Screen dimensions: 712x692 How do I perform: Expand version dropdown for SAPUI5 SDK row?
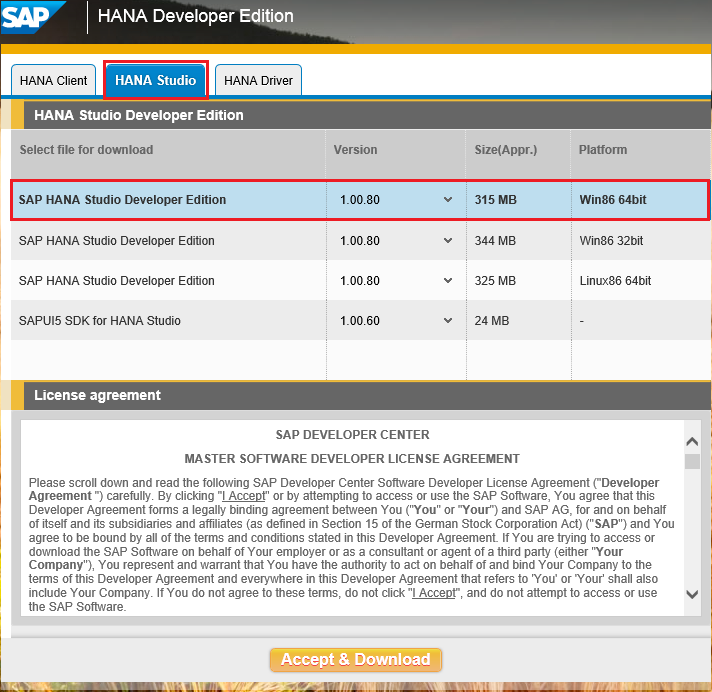pyautogui.click(x=448, y=321)
